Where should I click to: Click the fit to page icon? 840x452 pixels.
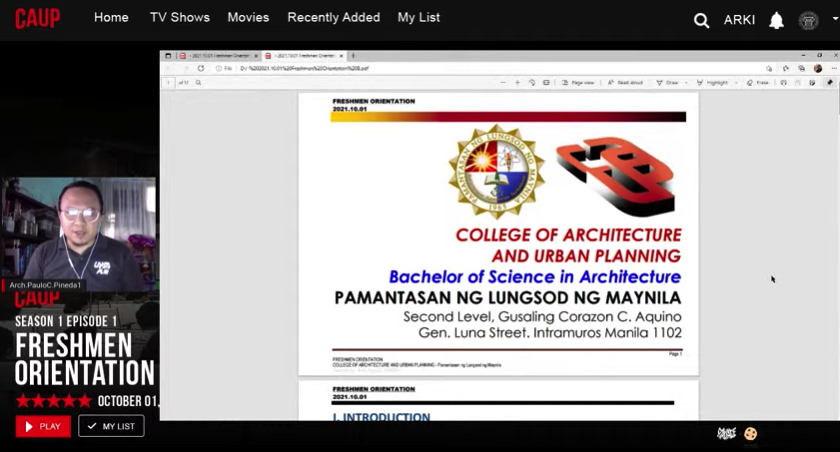point(546,82)
